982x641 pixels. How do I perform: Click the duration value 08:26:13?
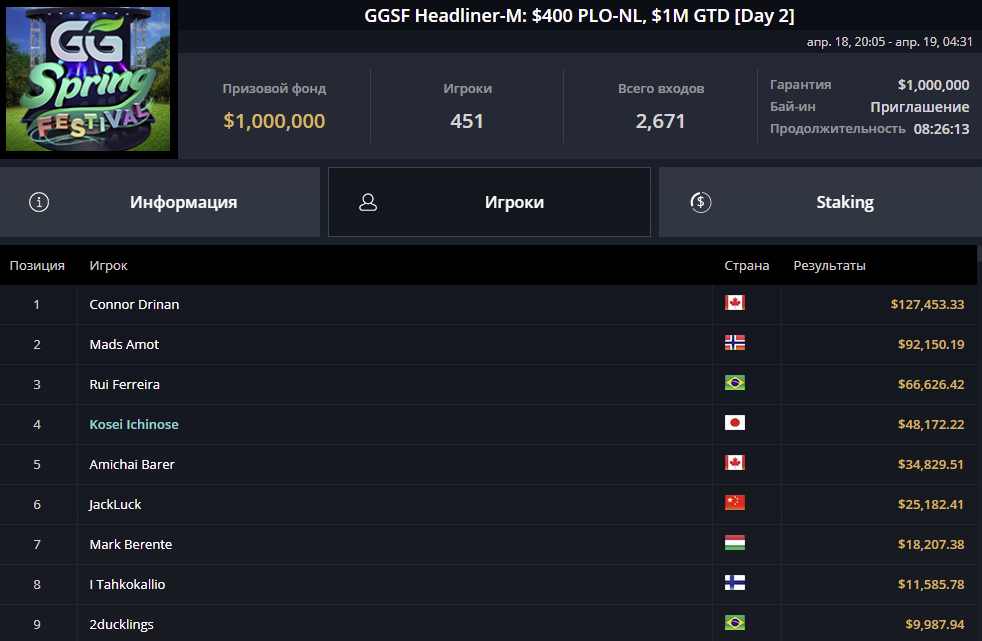(941, 129)
